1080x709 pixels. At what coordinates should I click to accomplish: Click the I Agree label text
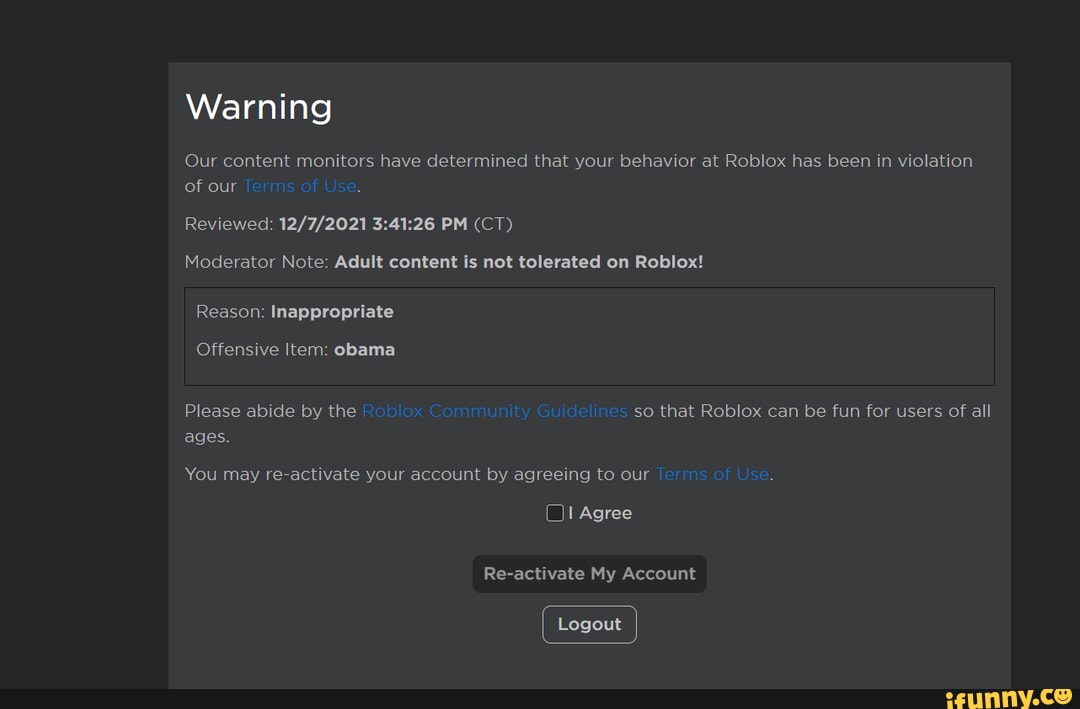click(600, 513)
